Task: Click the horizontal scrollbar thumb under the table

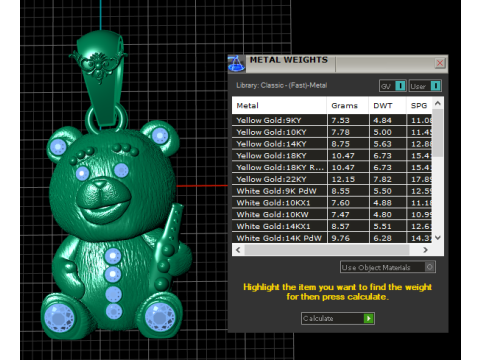Action: pos(327,250)
